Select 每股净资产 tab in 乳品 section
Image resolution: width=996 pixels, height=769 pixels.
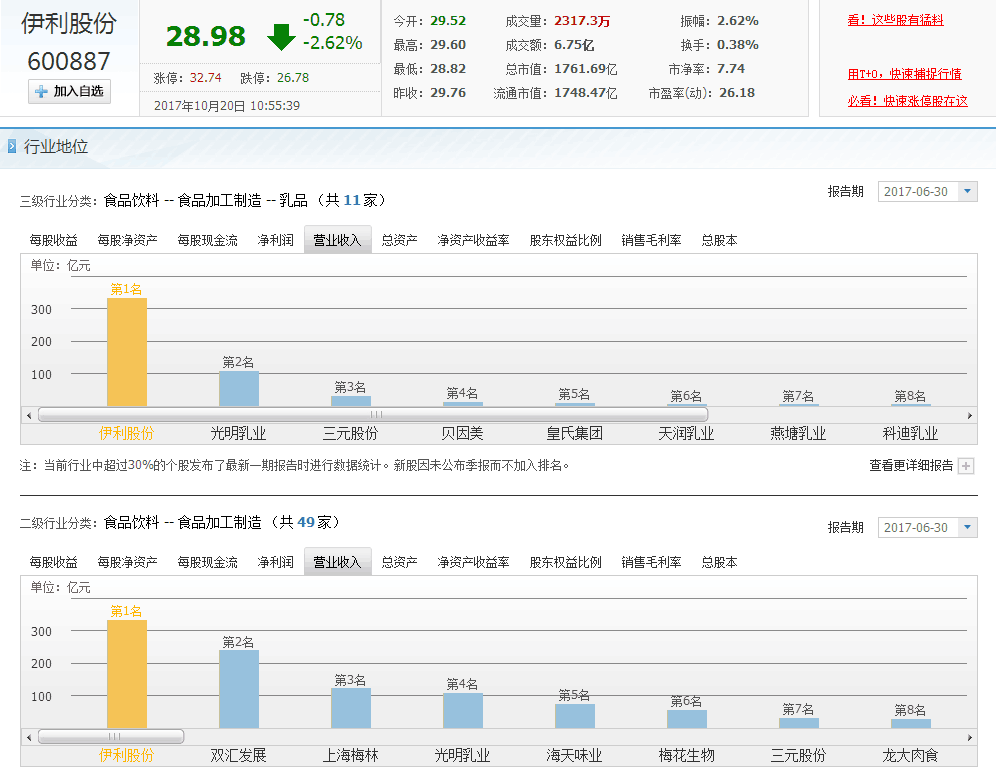coord(127,240)
